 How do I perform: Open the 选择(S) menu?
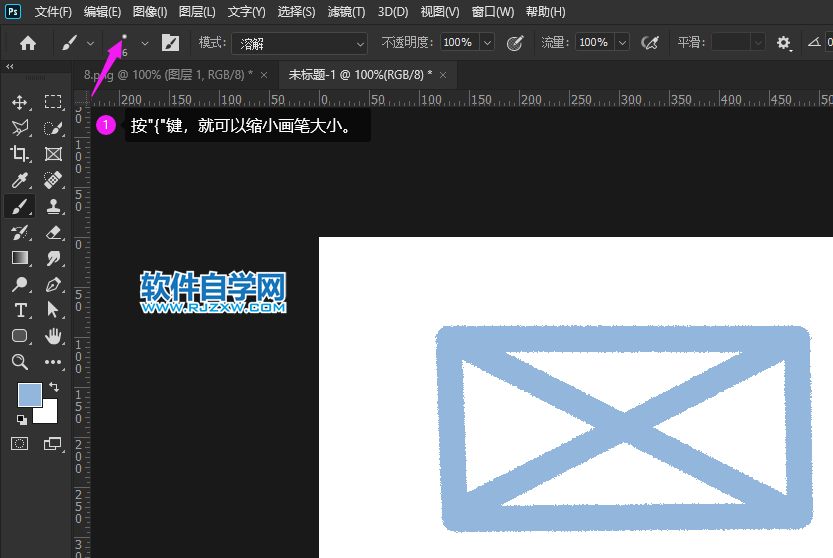coord(296,12)
